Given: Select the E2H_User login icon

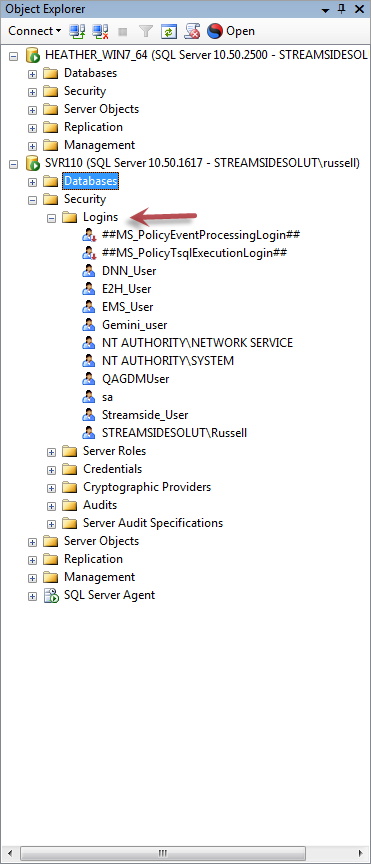Looking at the screenshot, I should click(x=89, y=289).
